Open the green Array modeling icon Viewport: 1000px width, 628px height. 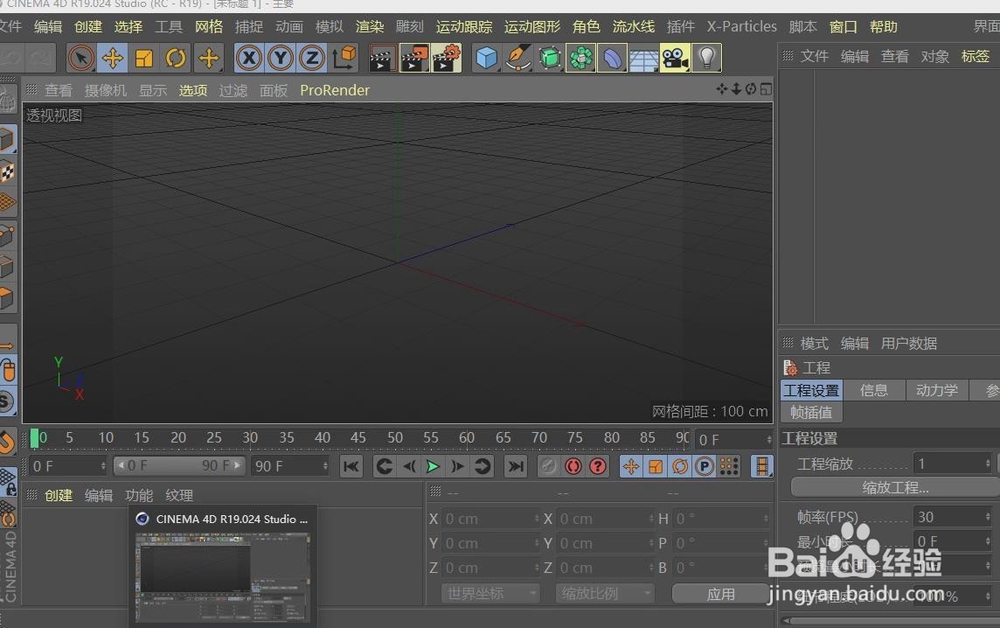[581, 59]
